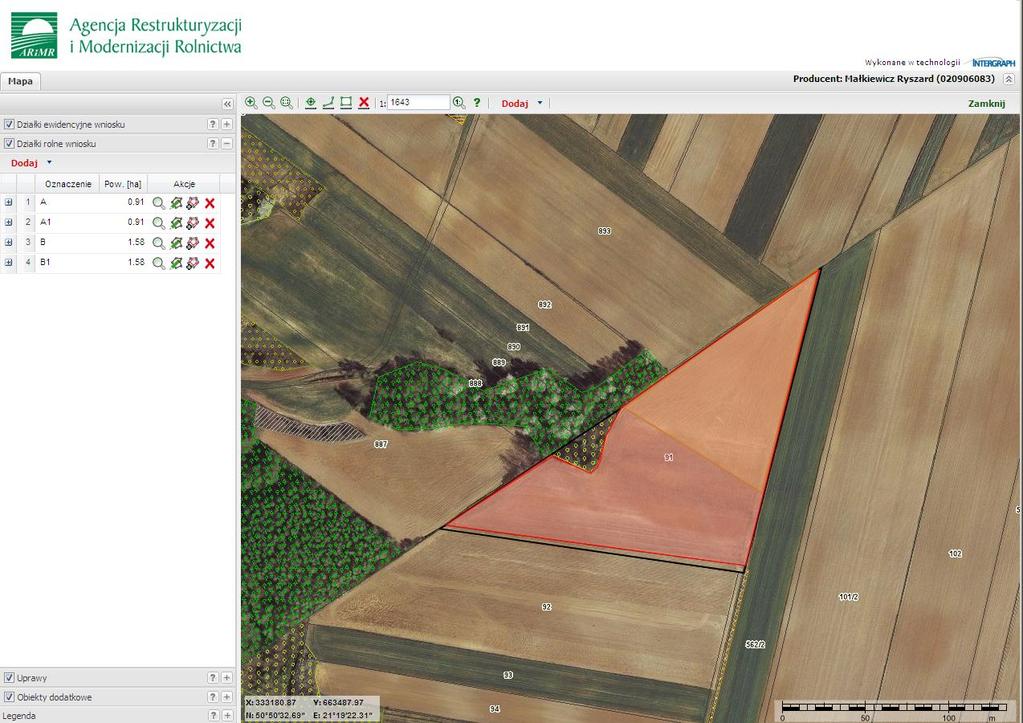Open help for Działki ewidencyjne wniosku layer

click(x=212, y=124)
